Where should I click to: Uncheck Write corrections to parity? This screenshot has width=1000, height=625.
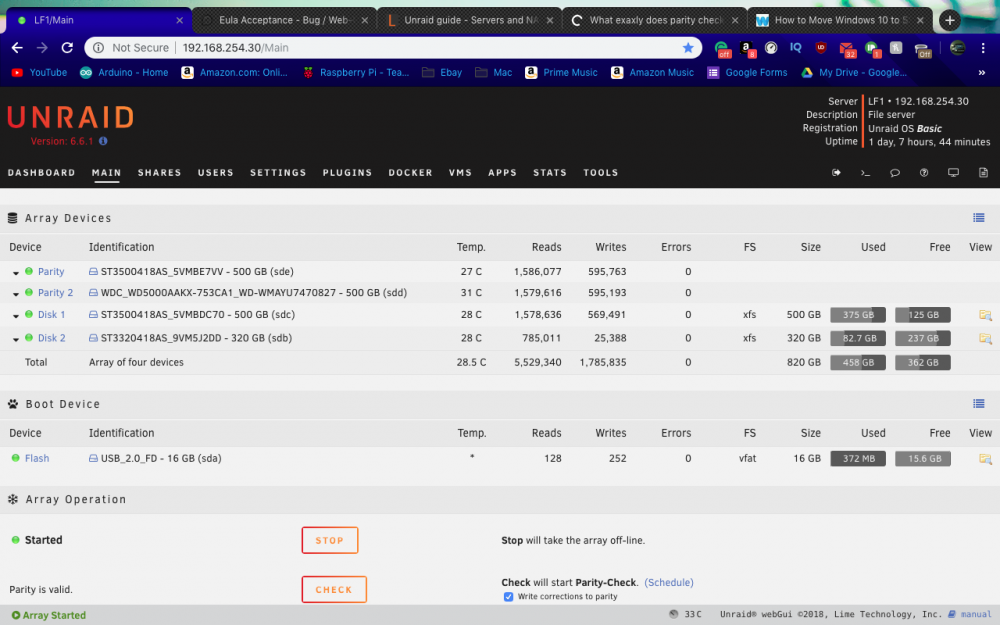point(508,597)
